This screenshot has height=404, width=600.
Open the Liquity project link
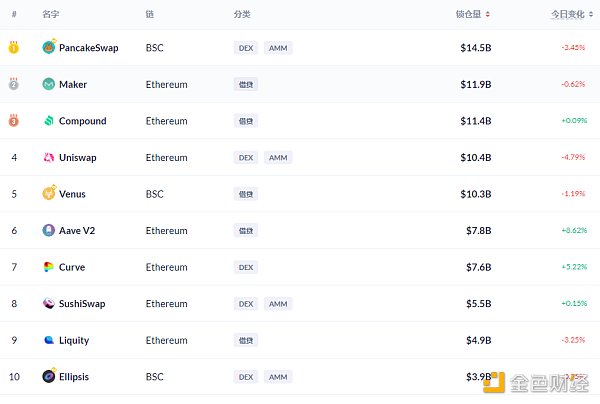pyautogui.click(x=74, y=340)
